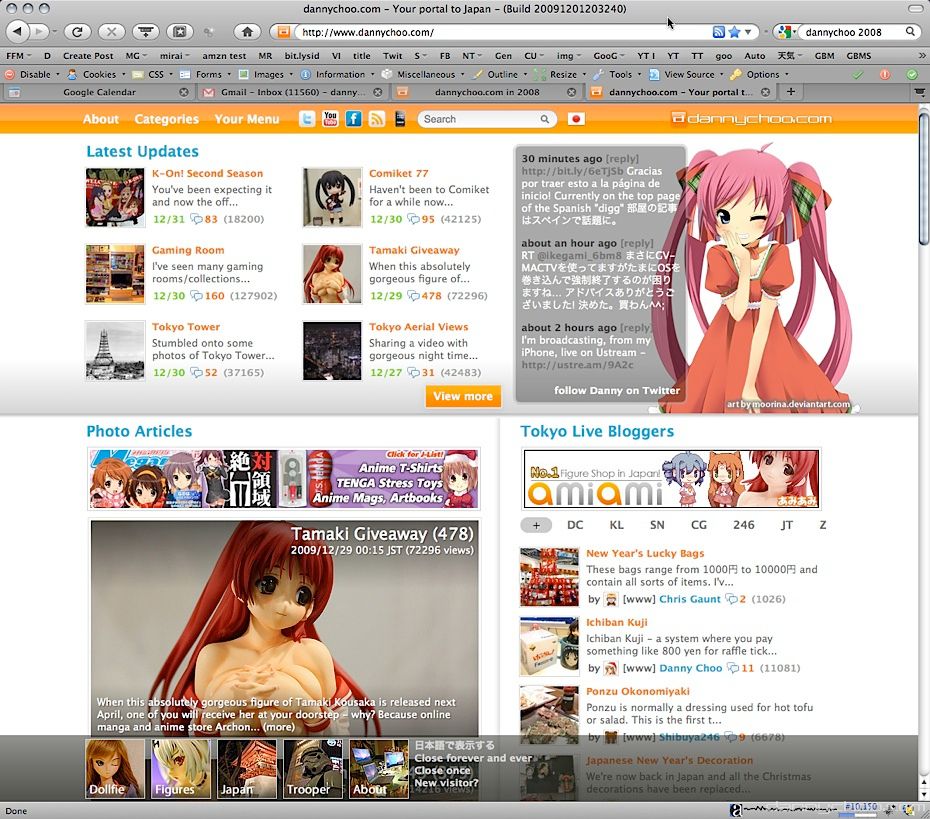
Task: Open the Categories menu in site header
Action: click(166, 119)
